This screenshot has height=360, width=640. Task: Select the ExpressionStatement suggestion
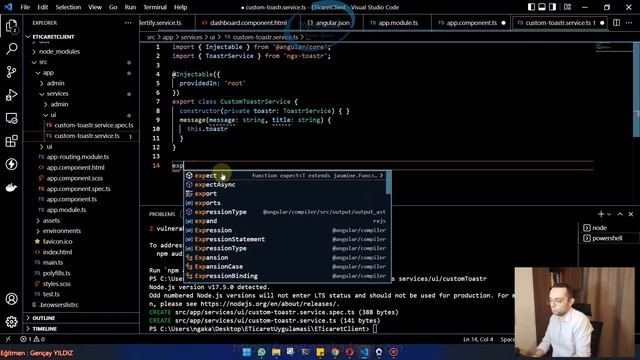pyautogui.click(x=285, y=239)
